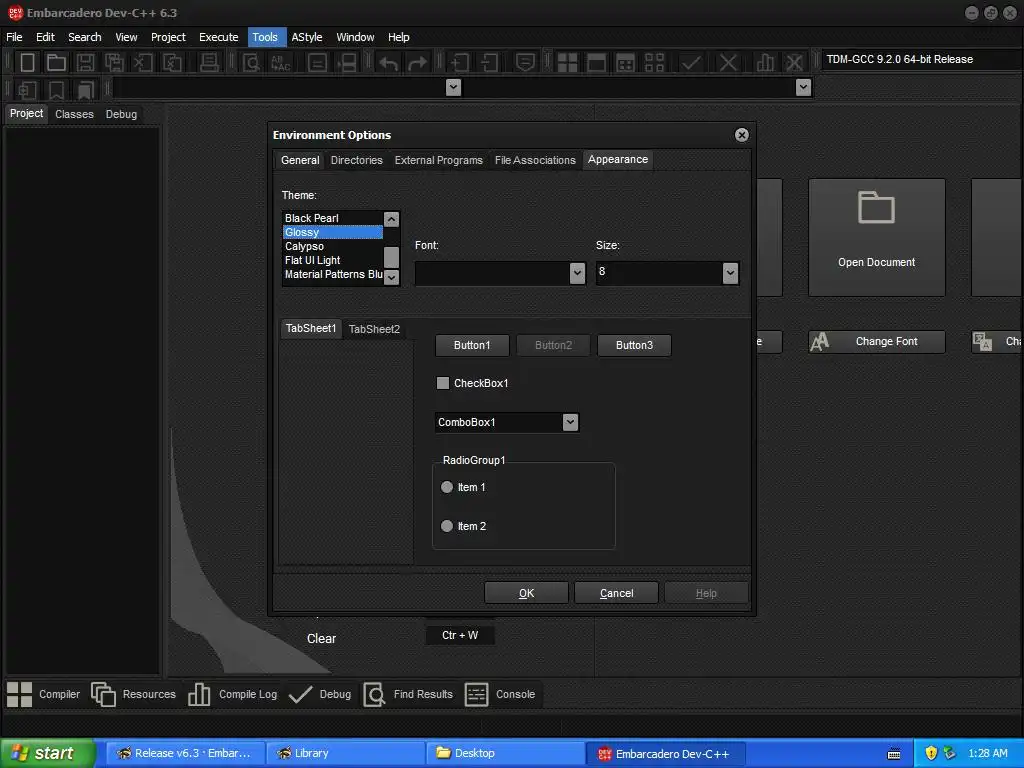Click the Debug checkmark toolbar icon
Viewport: 1024px width, 768px height.
click(691, 63)
